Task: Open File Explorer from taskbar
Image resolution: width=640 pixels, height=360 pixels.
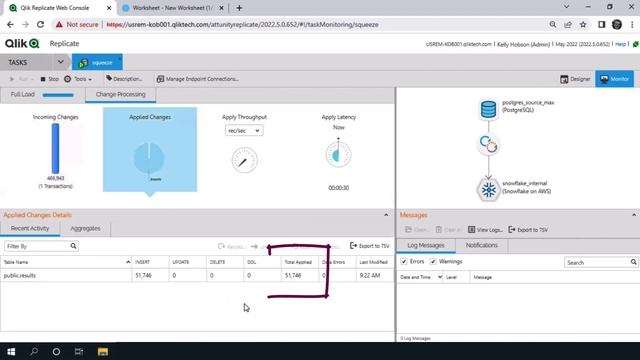Action: click(102, 351)
